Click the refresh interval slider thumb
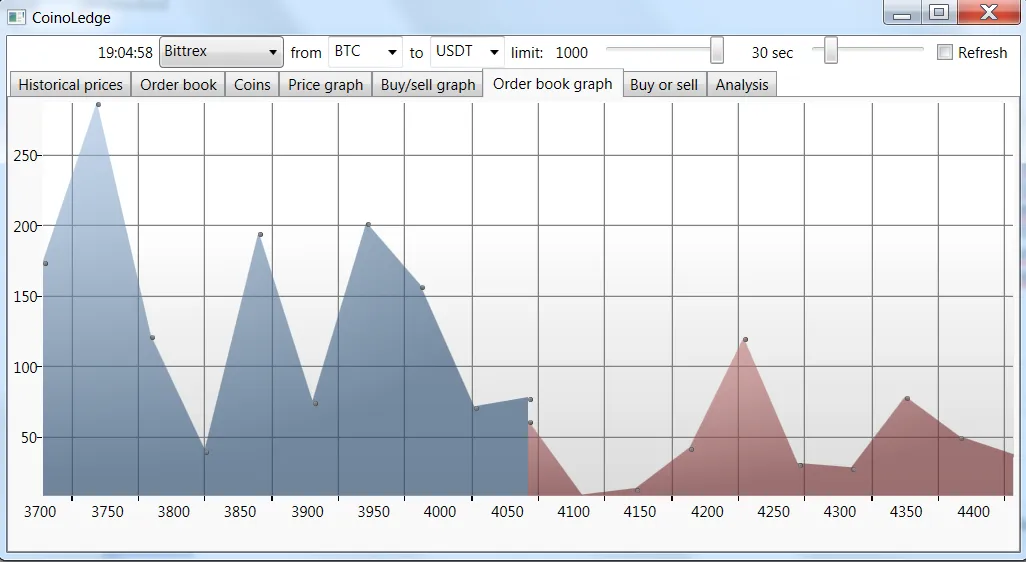The width and height of the screenshot is (1026, 562). [x=831, y=50]
